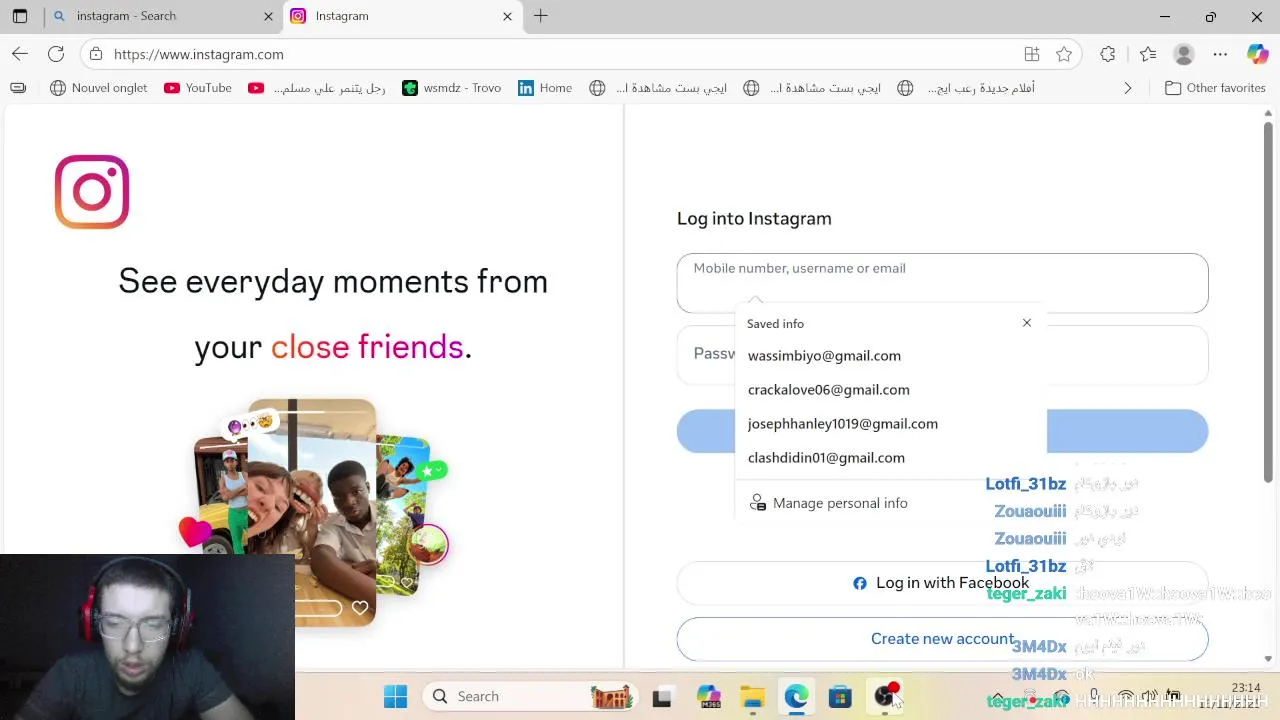This screenshot has height=720, width=1280.
Task: Open a new browser tab
Action: pos(541,16)
